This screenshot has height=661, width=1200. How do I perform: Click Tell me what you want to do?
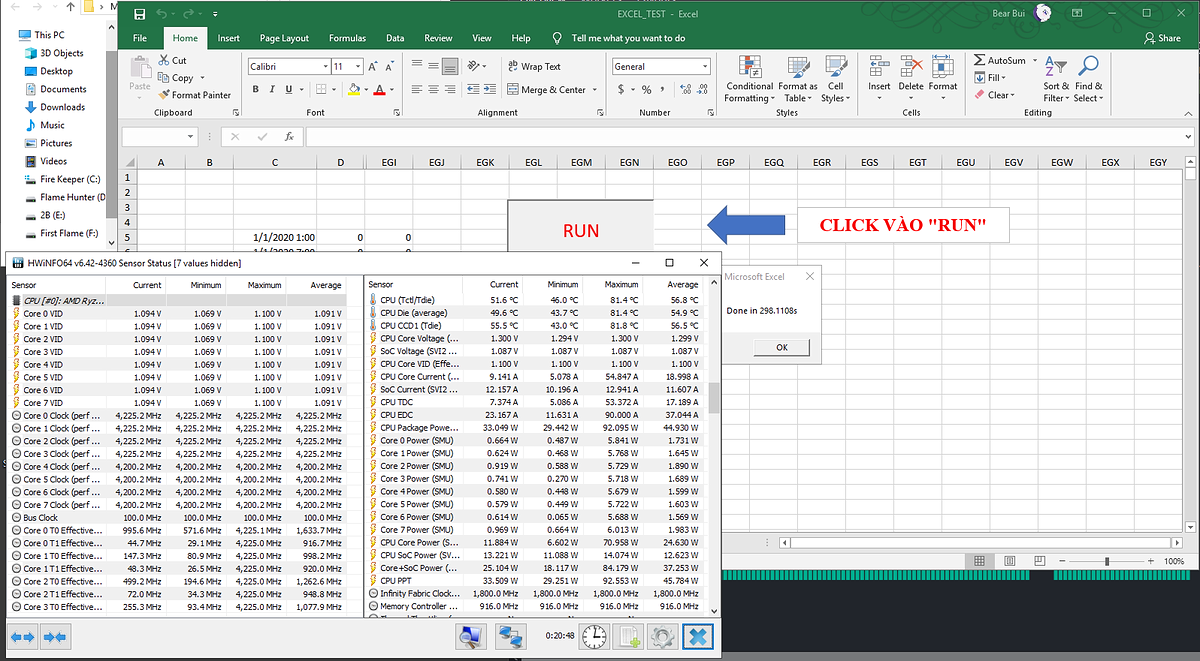click(628, 38)
